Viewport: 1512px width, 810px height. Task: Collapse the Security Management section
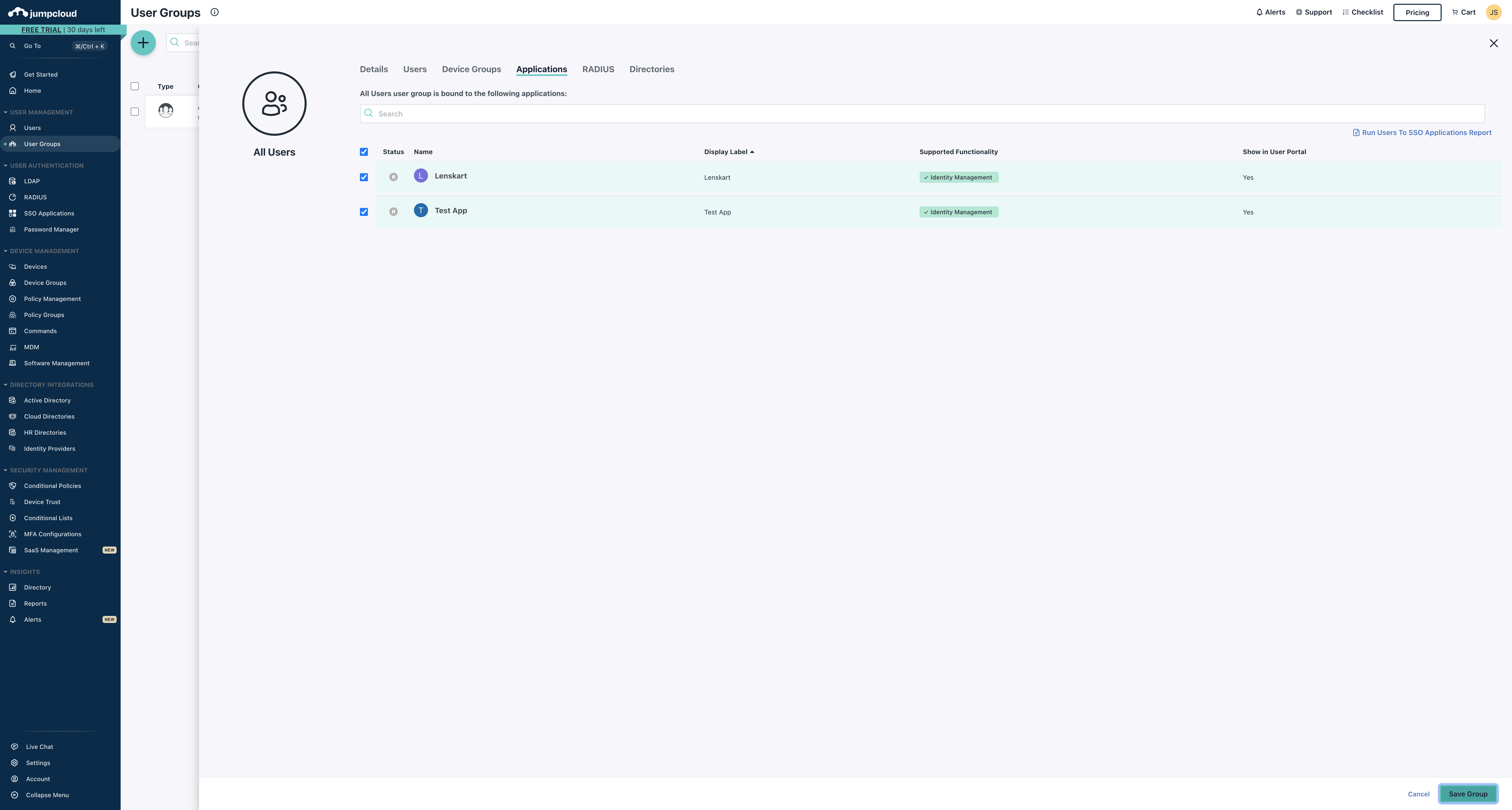point(46,470)
